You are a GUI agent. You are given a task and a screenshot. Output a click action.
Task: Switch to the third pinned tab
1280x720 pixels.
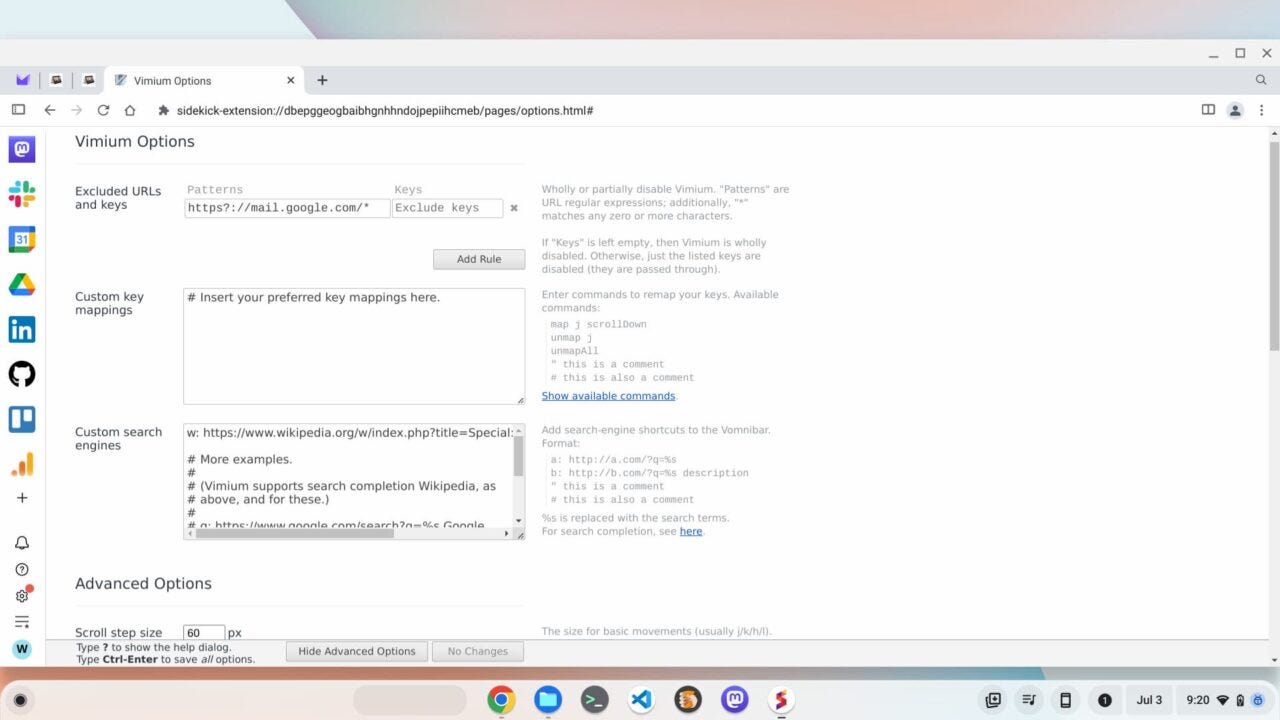pyautogui.click(x=89, y=80)
